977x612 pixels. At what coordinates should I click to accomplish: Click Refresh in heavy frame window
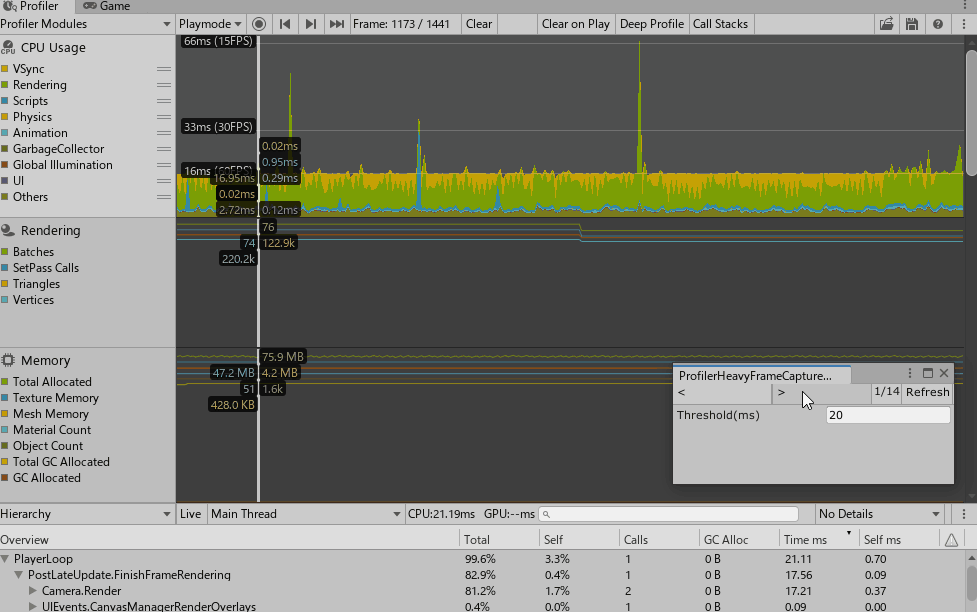tap(928, 392)
